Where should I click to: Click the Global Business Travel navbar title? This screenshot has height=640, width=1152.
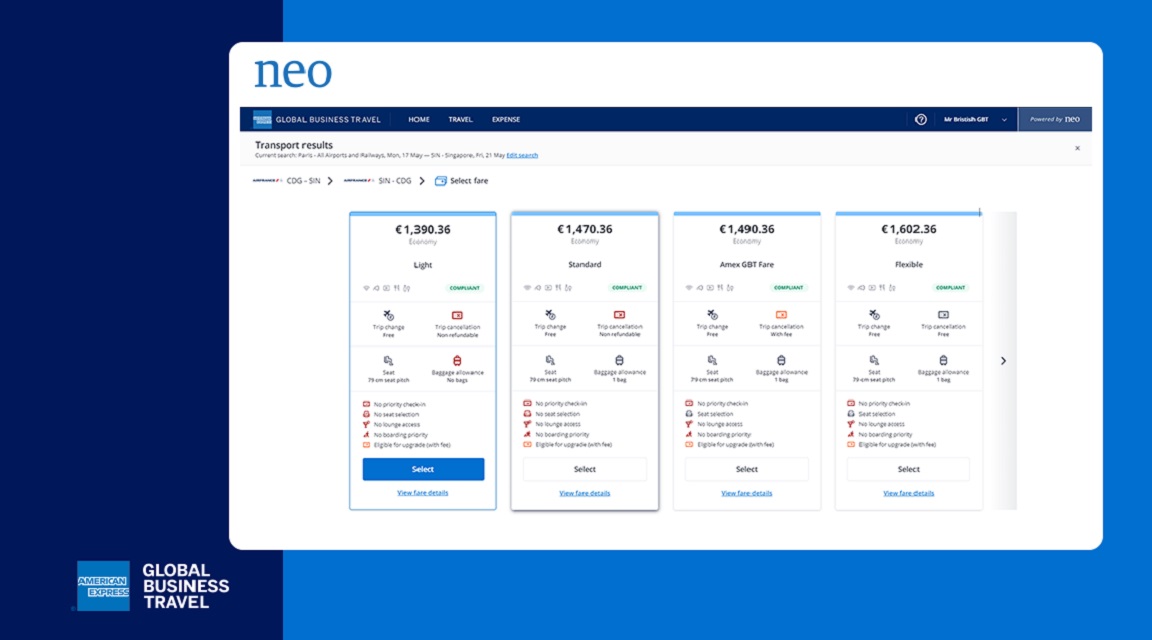[x=328, y=119]
